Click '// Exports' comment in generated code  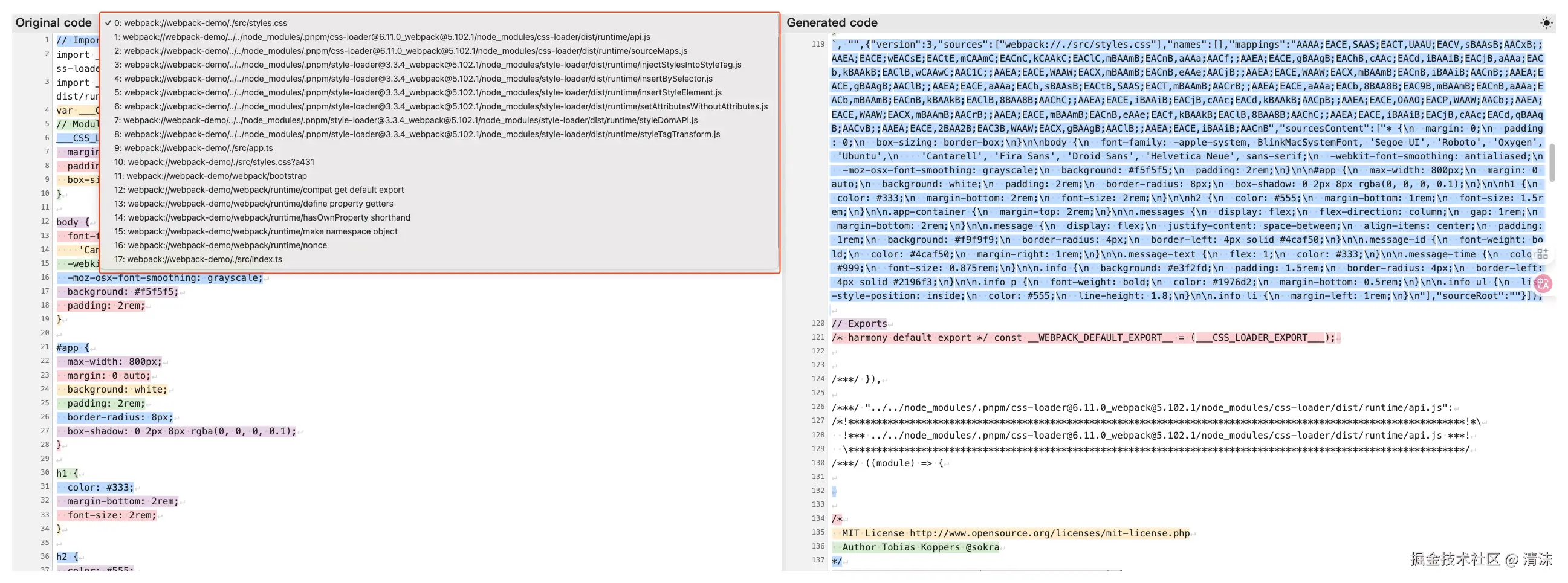pos(860,324)
